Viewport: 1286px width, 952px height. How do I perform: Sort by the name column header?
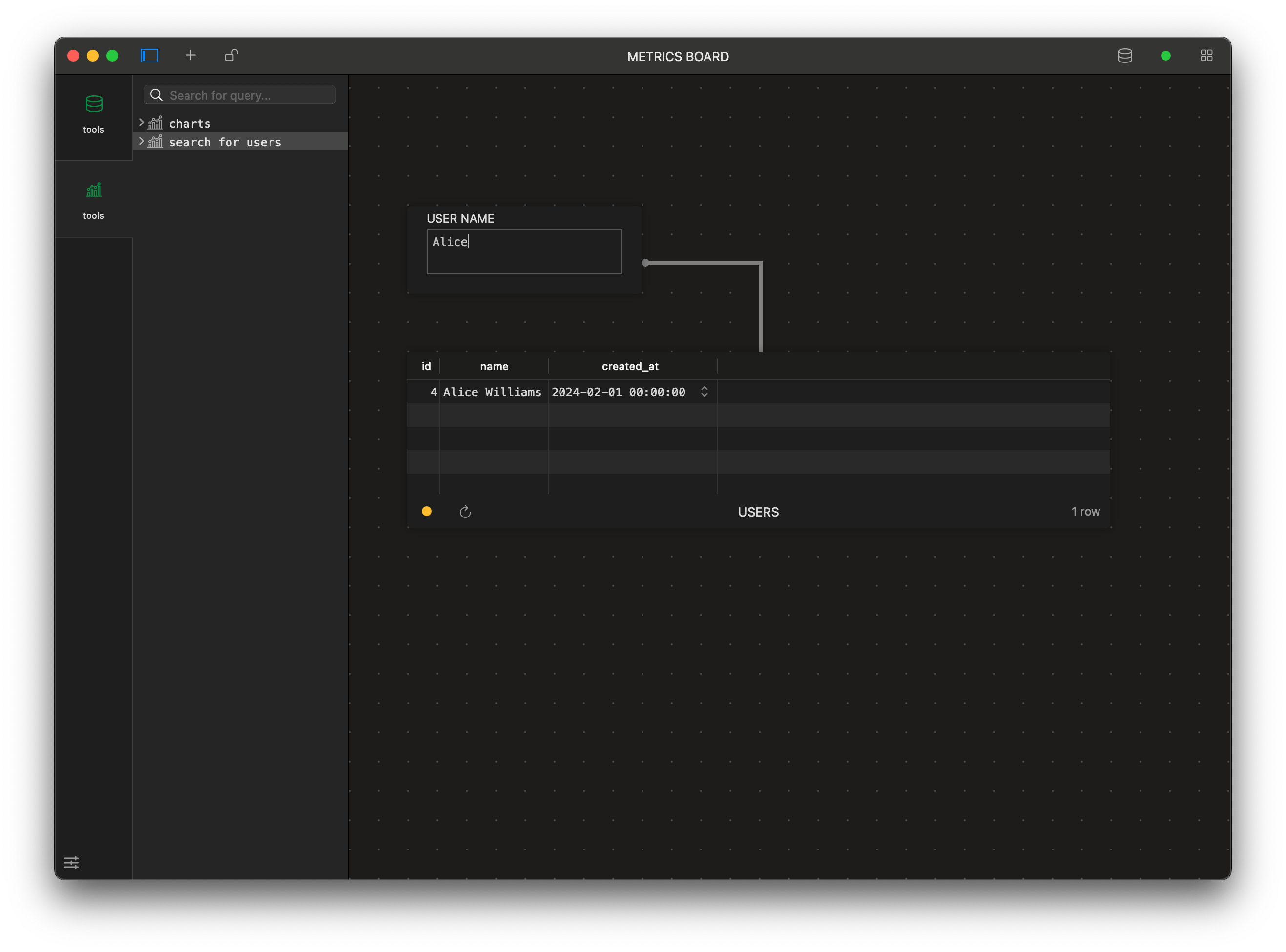[x=494, y=366]
